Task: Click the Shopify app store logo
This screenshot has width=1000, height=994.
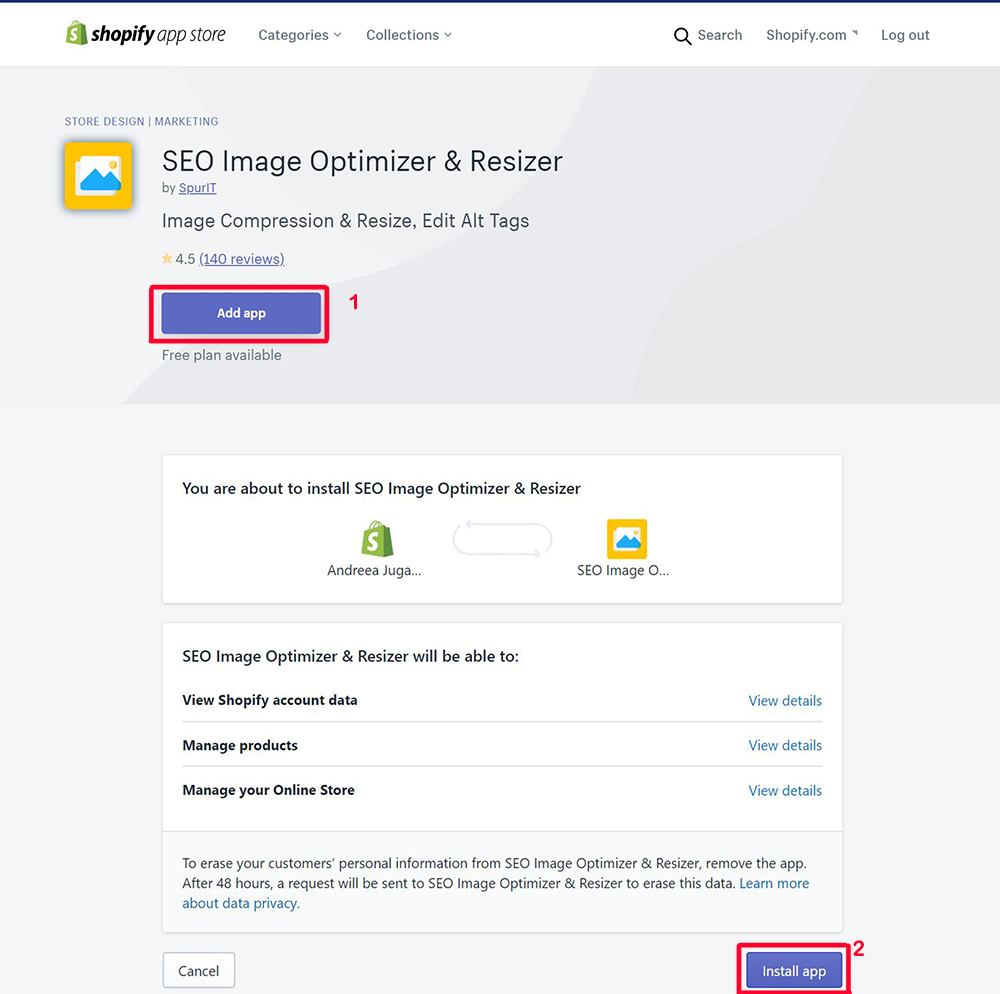Action: tap(145, 34)
